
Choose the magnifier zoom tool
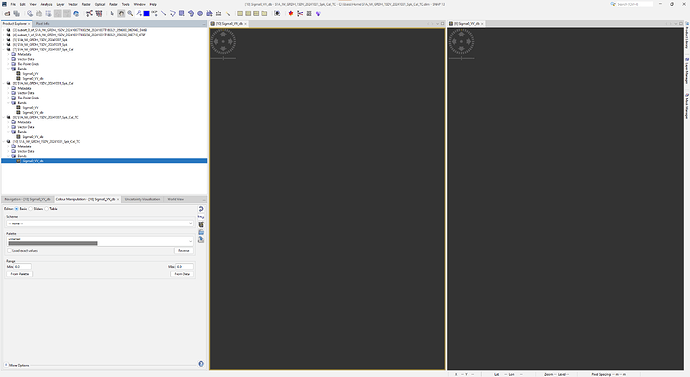click(130, 14)
